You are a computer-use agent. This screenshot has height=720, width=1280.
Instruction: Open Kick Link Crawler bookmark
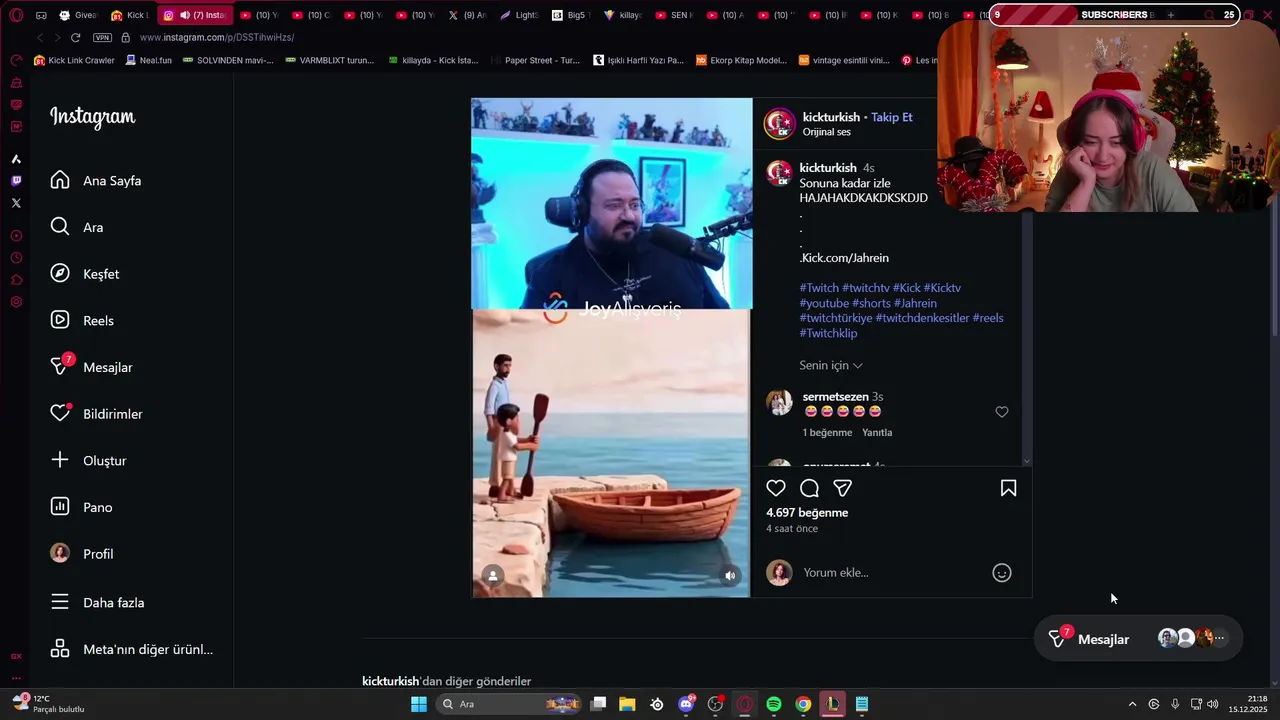(75, 60)
